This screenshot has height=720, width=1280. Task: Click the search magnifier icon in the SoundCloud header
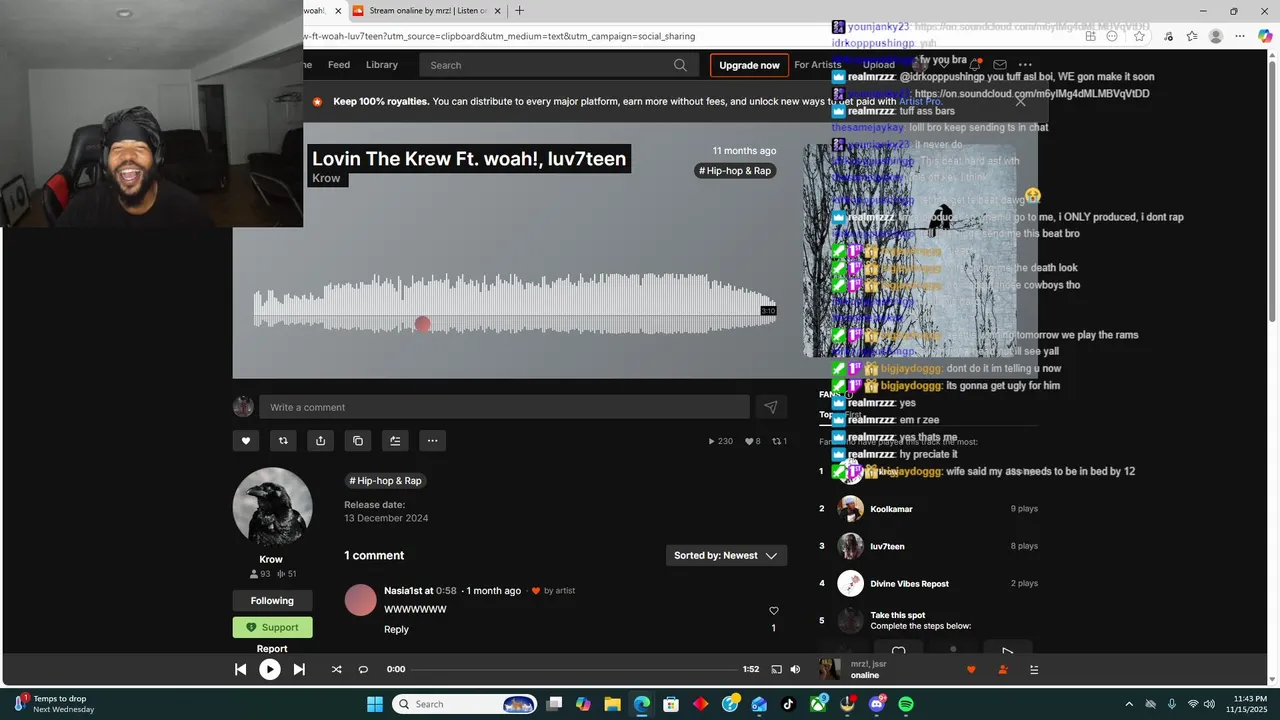(x=680, y=65)
